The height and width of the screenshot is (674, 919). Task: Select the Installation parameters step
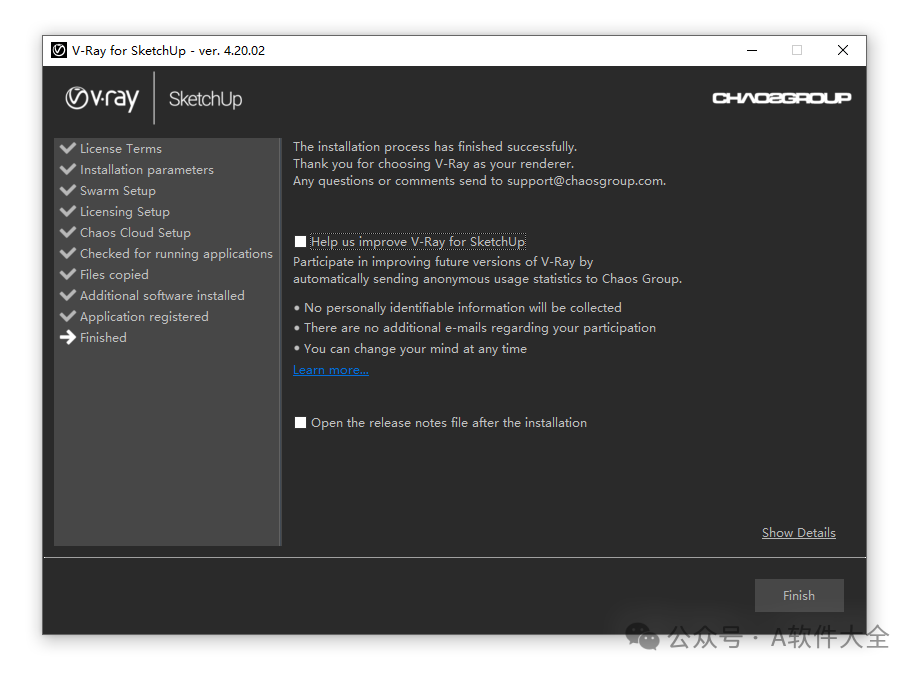click(x=147, y=170)
